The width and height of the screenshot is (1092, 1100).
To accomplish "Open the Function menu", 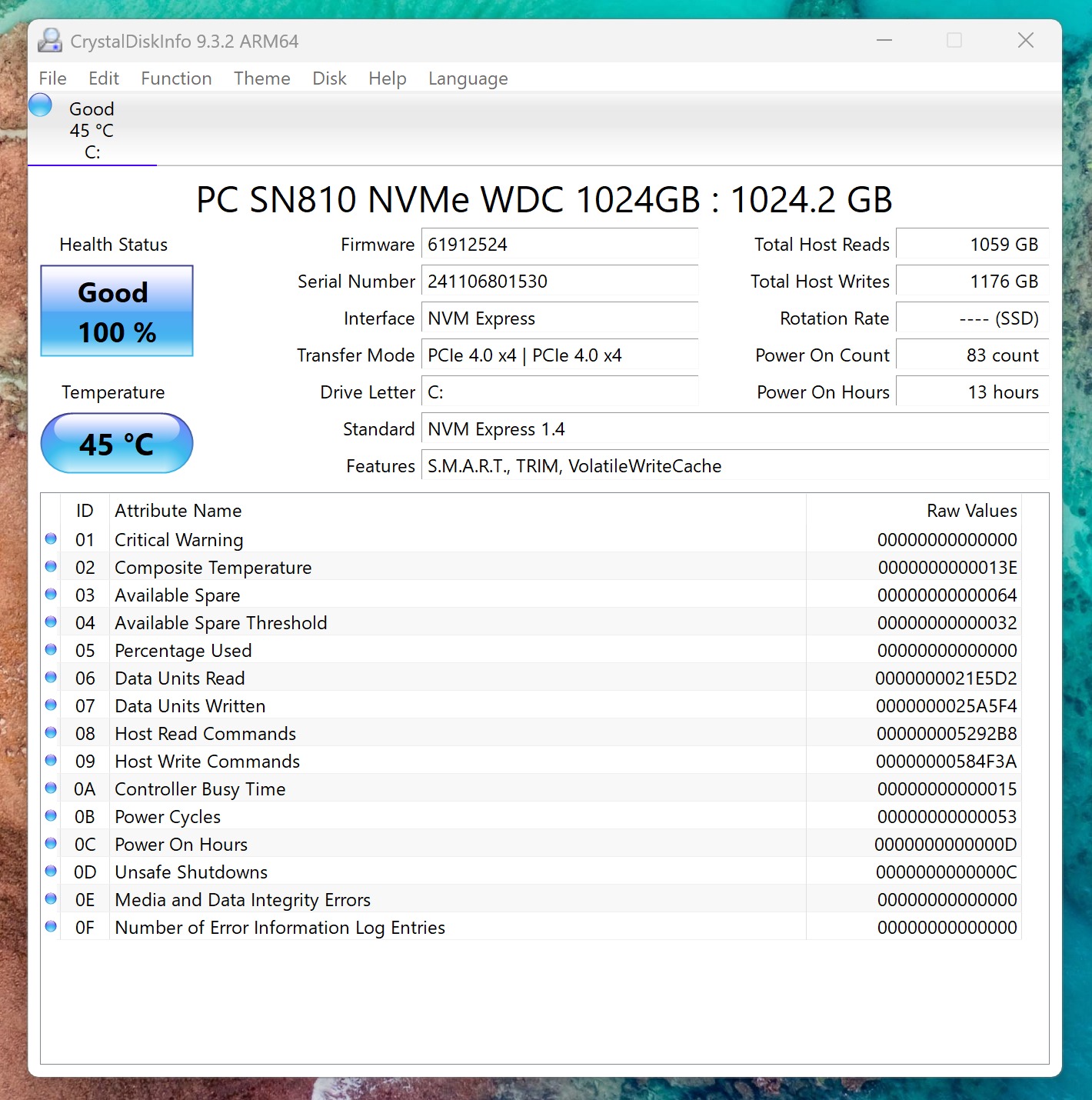I will click(x=175, y=78).
